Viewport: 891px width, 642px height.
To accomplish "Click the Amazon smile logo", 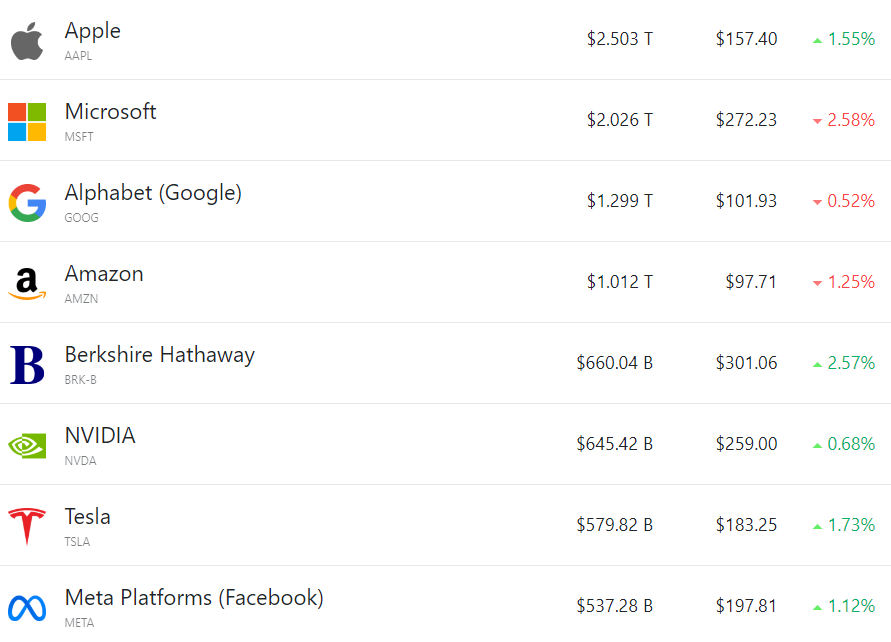I will (27, 284).
